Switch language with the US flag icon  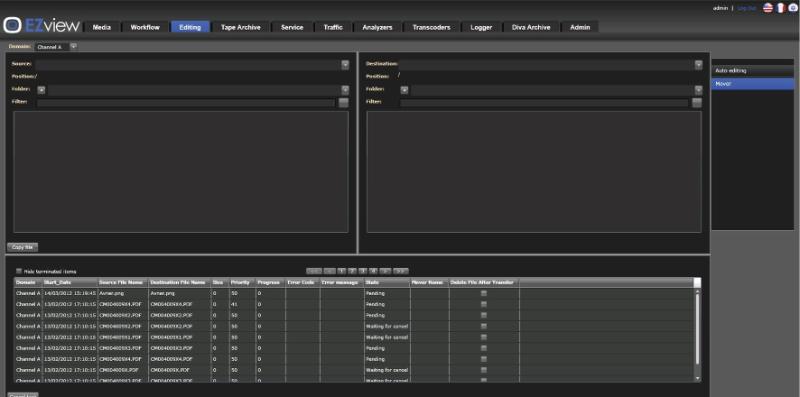pos(768,8)
